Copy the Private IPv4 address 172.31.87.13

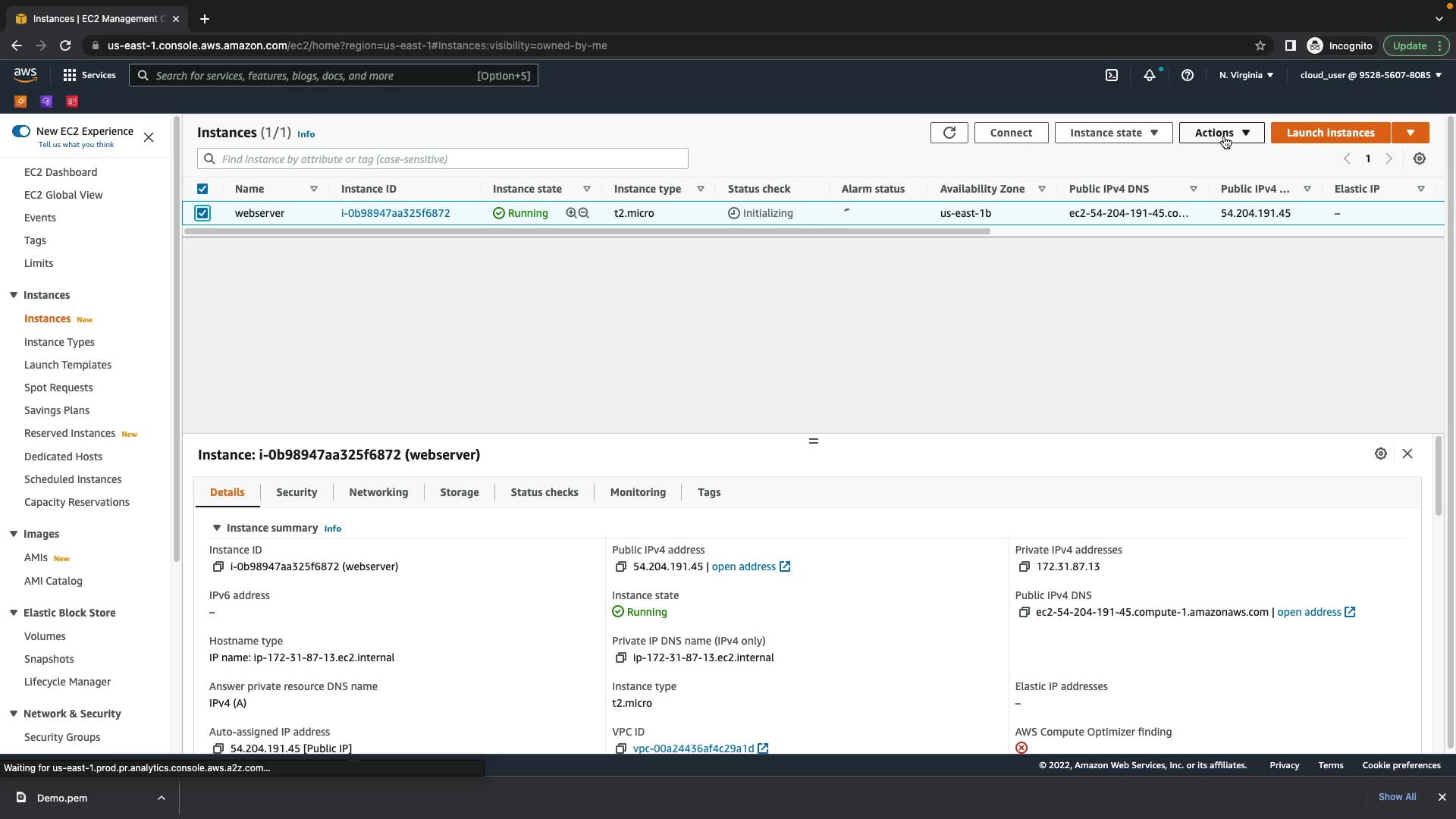click(1024, 566)
